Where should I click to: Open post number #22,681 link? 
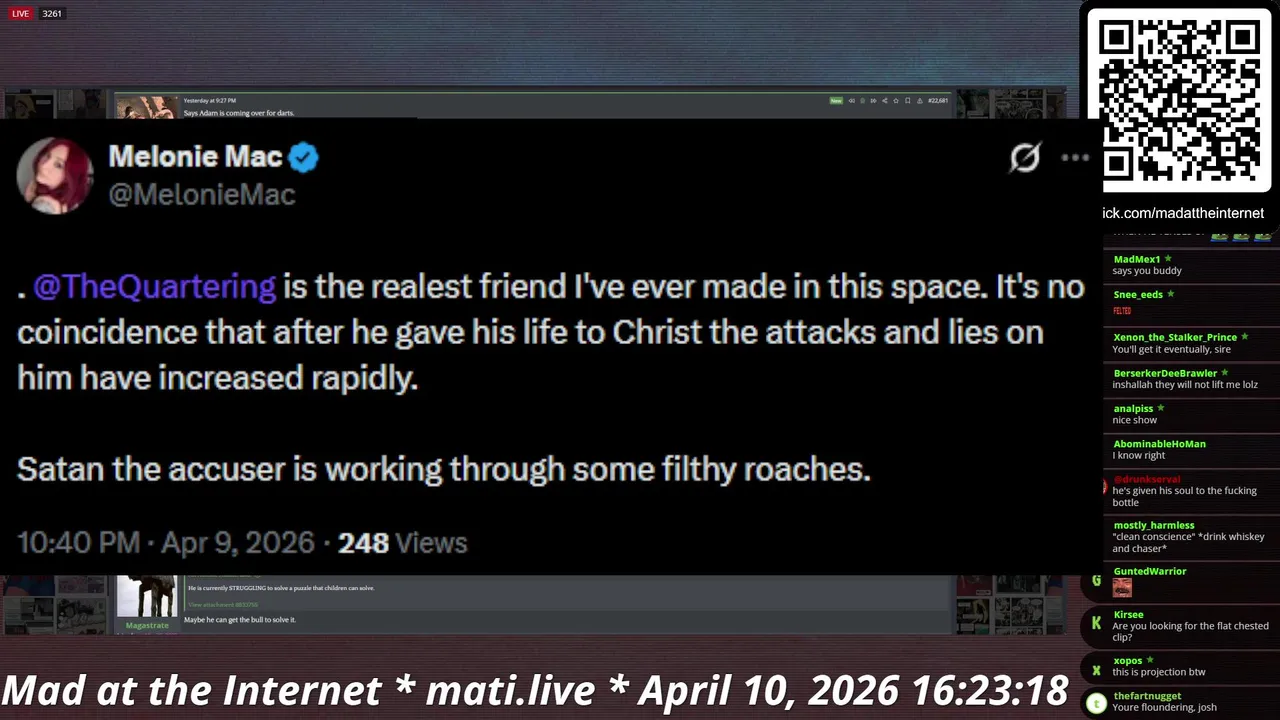(x=937, y=101)
